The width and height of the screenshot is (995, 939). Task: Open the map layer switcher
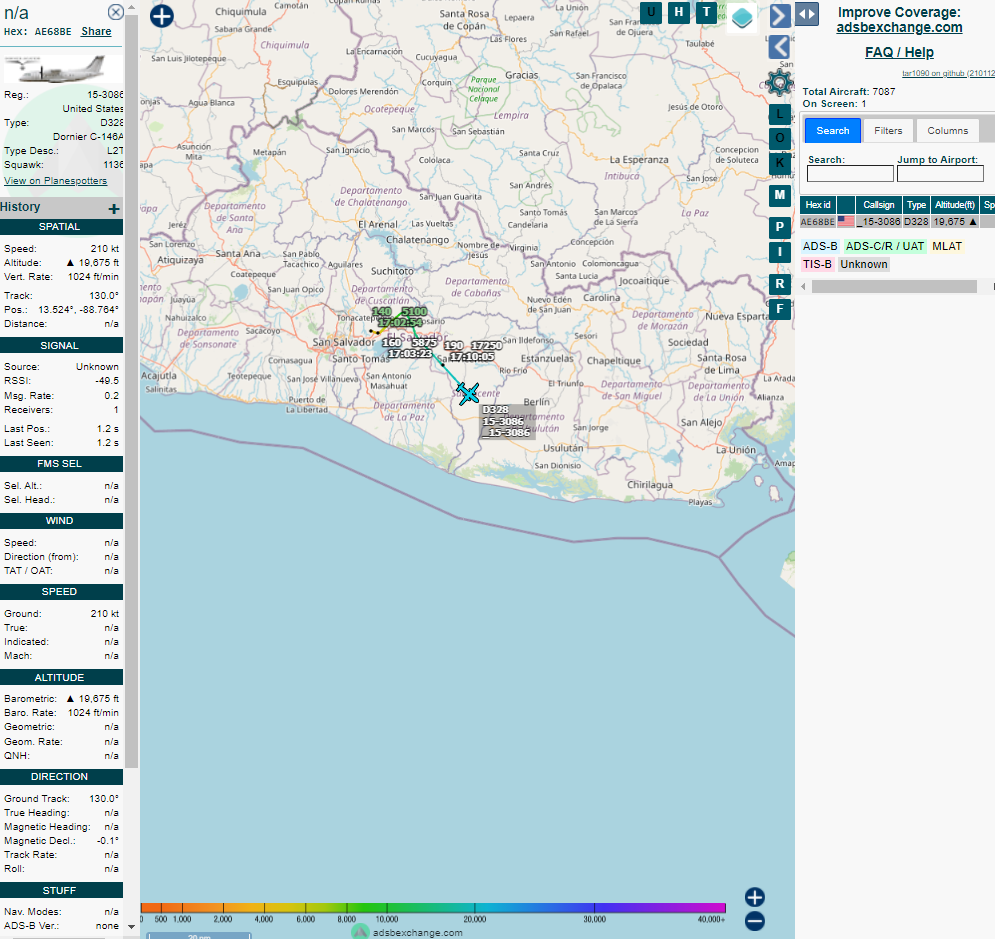click(x=742, y=18)
